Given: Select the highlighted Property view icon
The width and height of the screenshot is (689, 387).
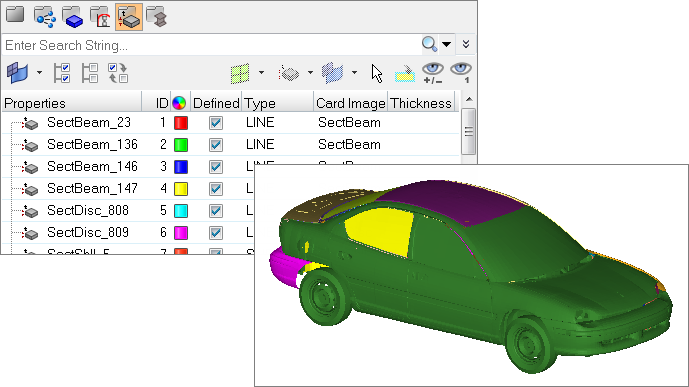Looking at the screenshot, I should (129, 17).
